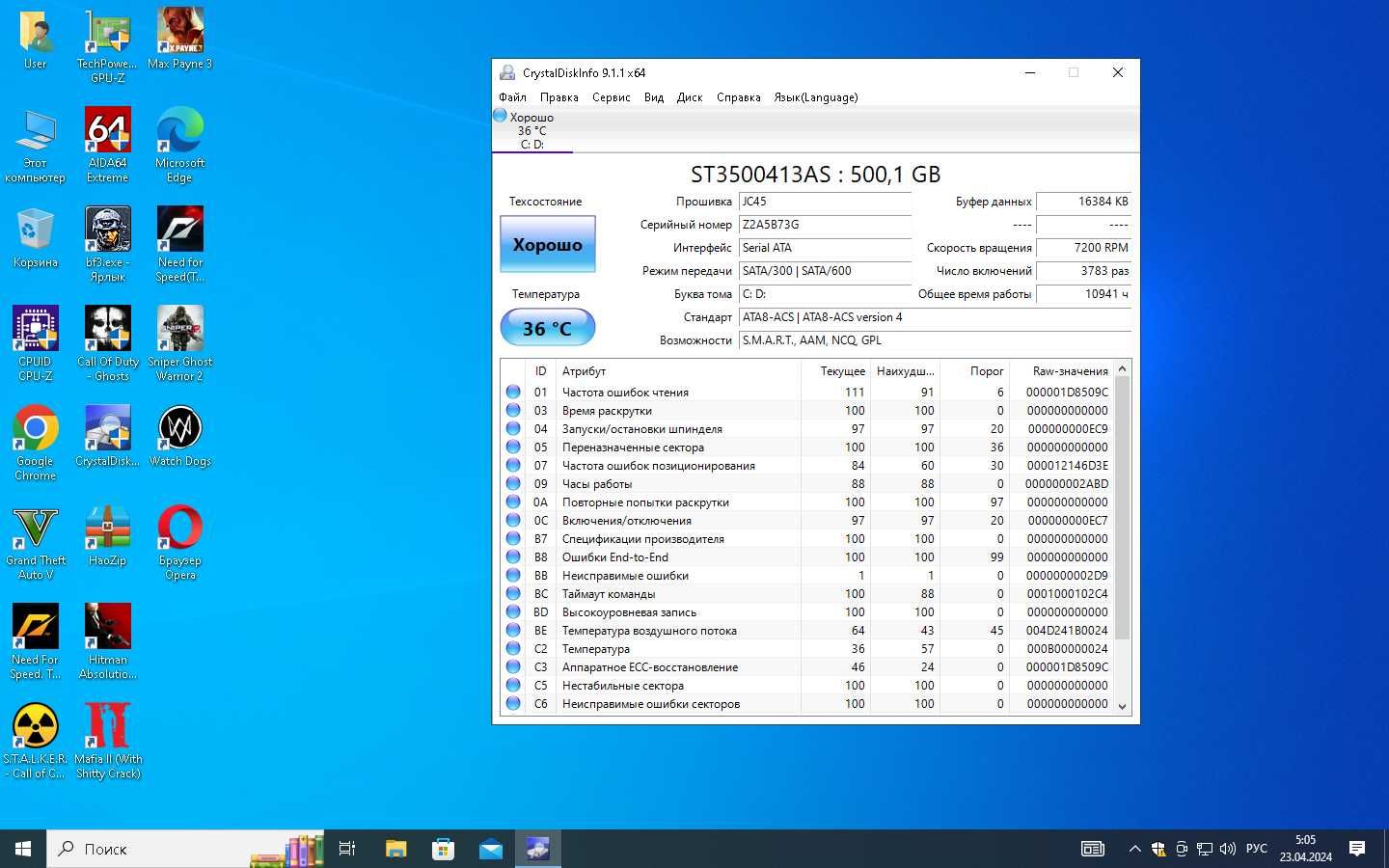Open Task View on the taskbar

347,849
